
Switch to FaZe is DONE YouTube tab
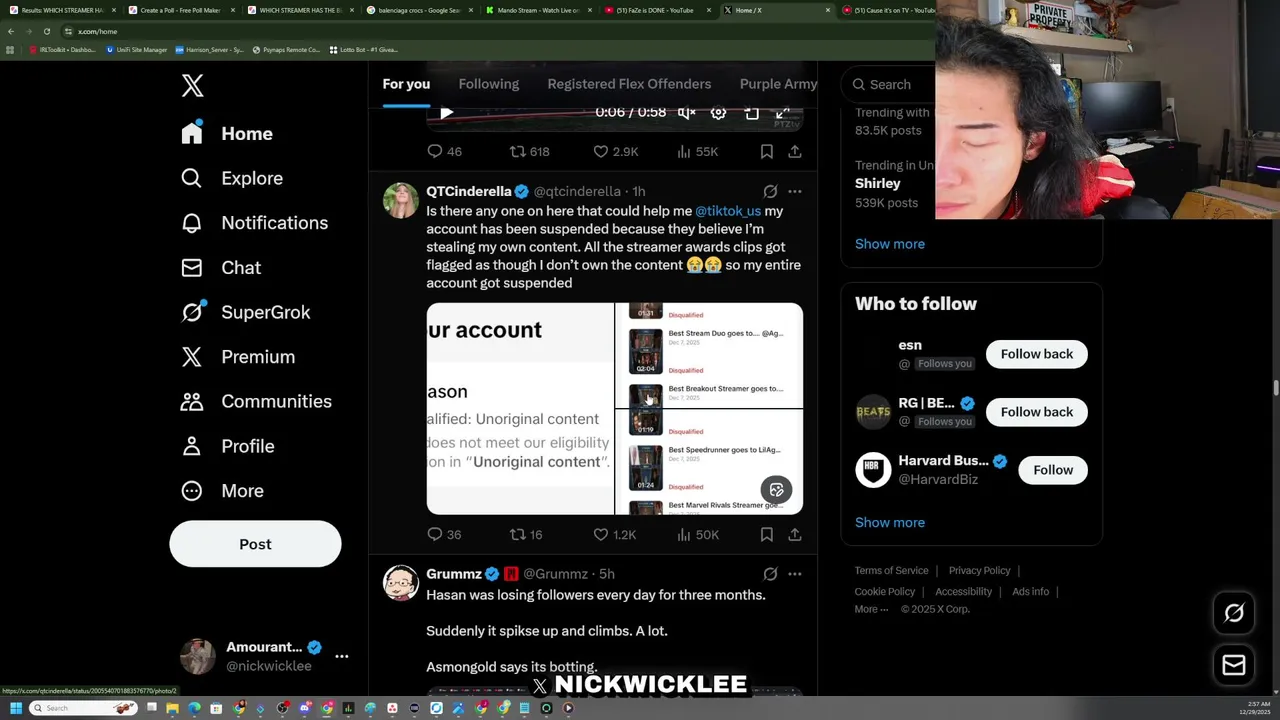point(655,10)
